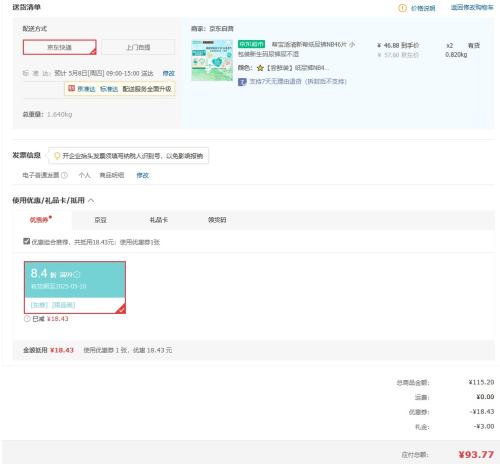Viewport: 500px width, 464px height.
Task: Go back via 返回修改购物车 link
Action: coord(472,7)
